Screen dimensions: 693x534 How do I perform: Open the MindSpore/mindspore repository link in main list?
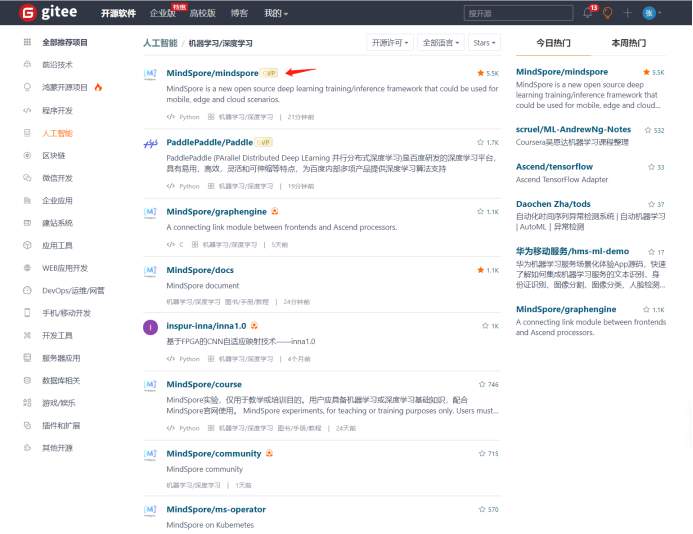[212, 73]
